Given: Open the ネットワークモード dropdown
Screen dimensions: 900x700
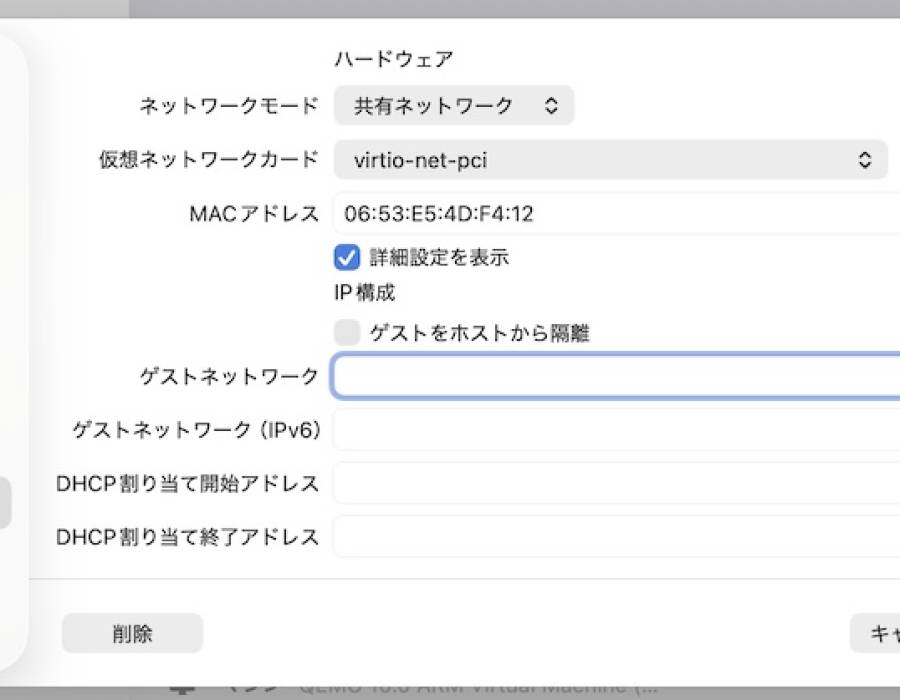Looking at the screenshot, I should 454,106.
